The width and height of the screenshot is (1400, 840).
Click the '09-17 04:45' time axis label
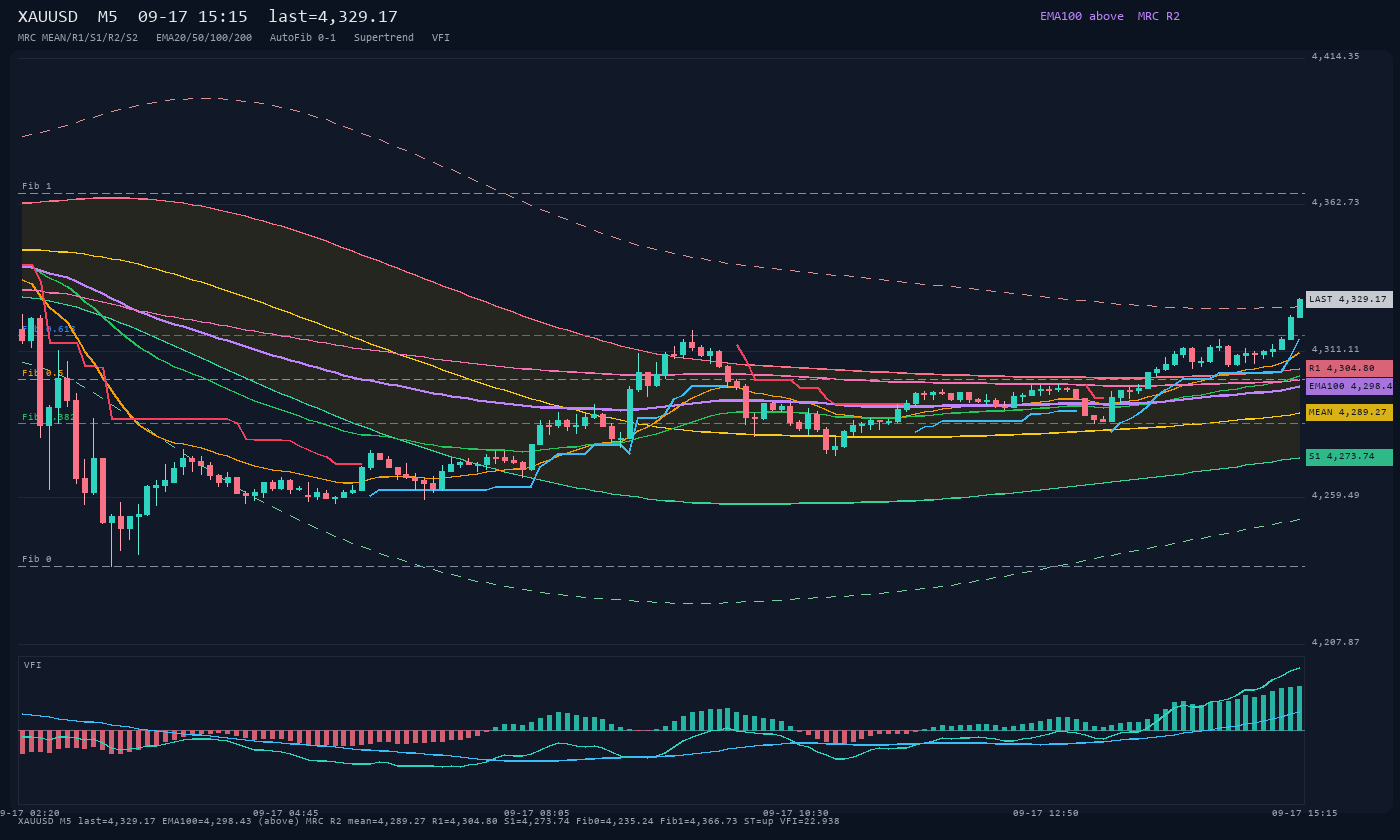[286, 813]
